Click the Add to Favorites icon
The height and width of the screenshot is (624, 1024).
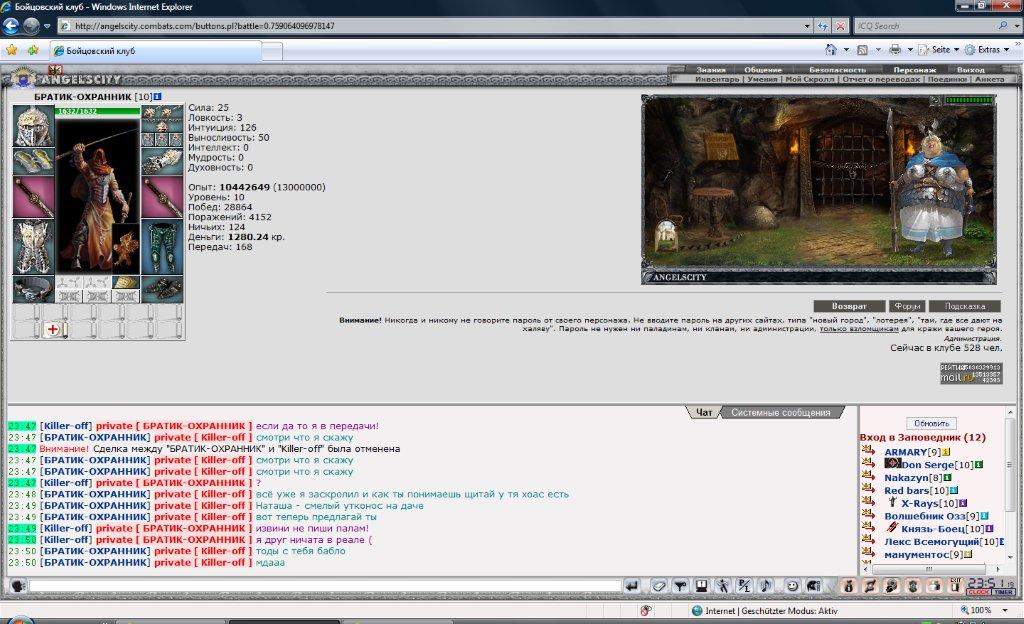coord(33,50)
